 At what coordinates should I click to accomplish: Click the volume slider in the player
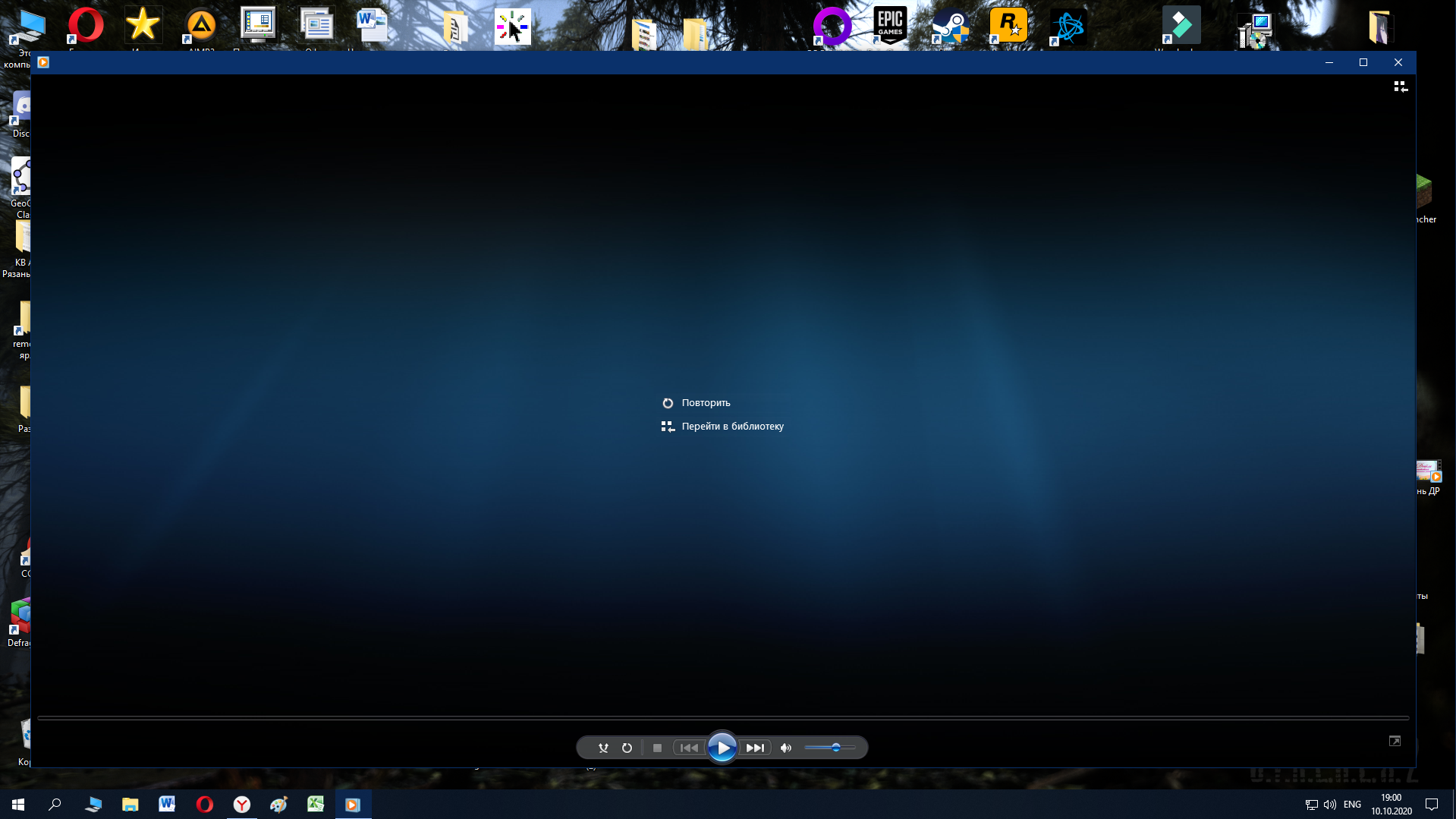829,748
